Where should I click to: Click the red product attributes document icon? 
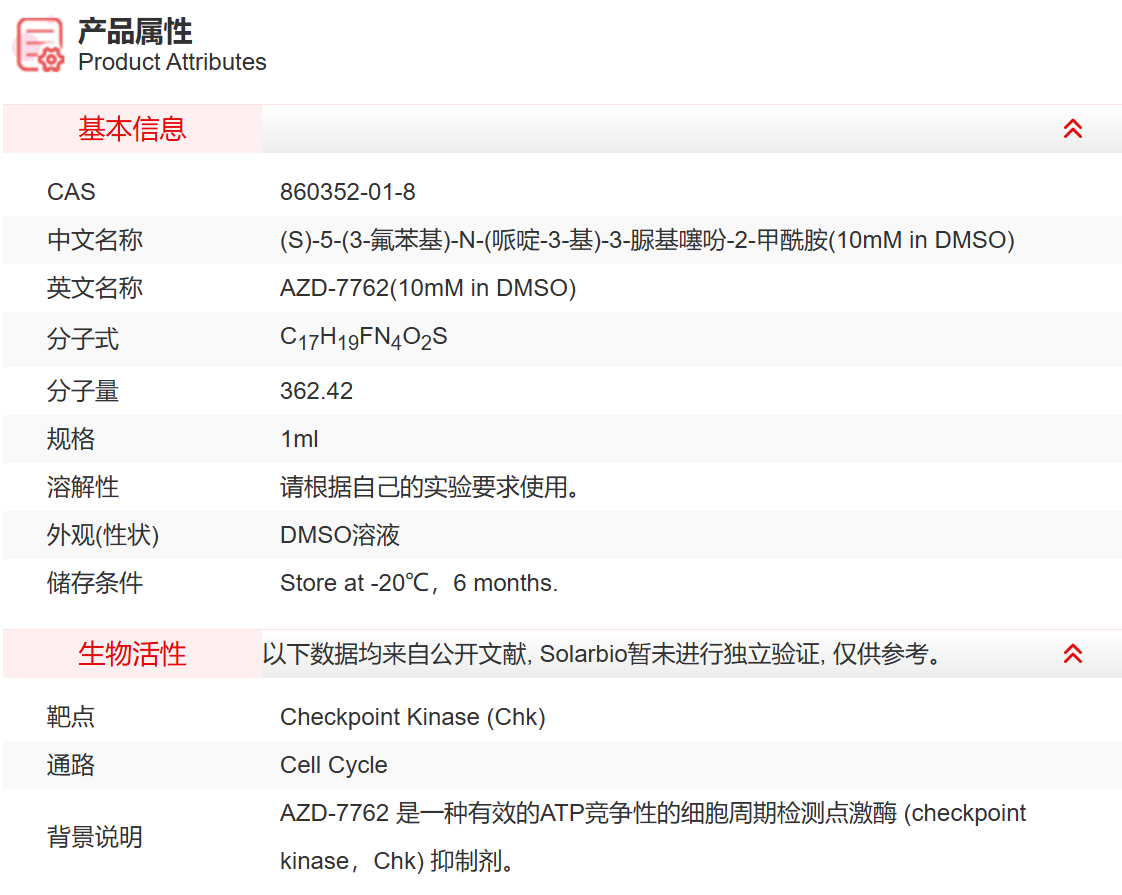coord(36,45)
